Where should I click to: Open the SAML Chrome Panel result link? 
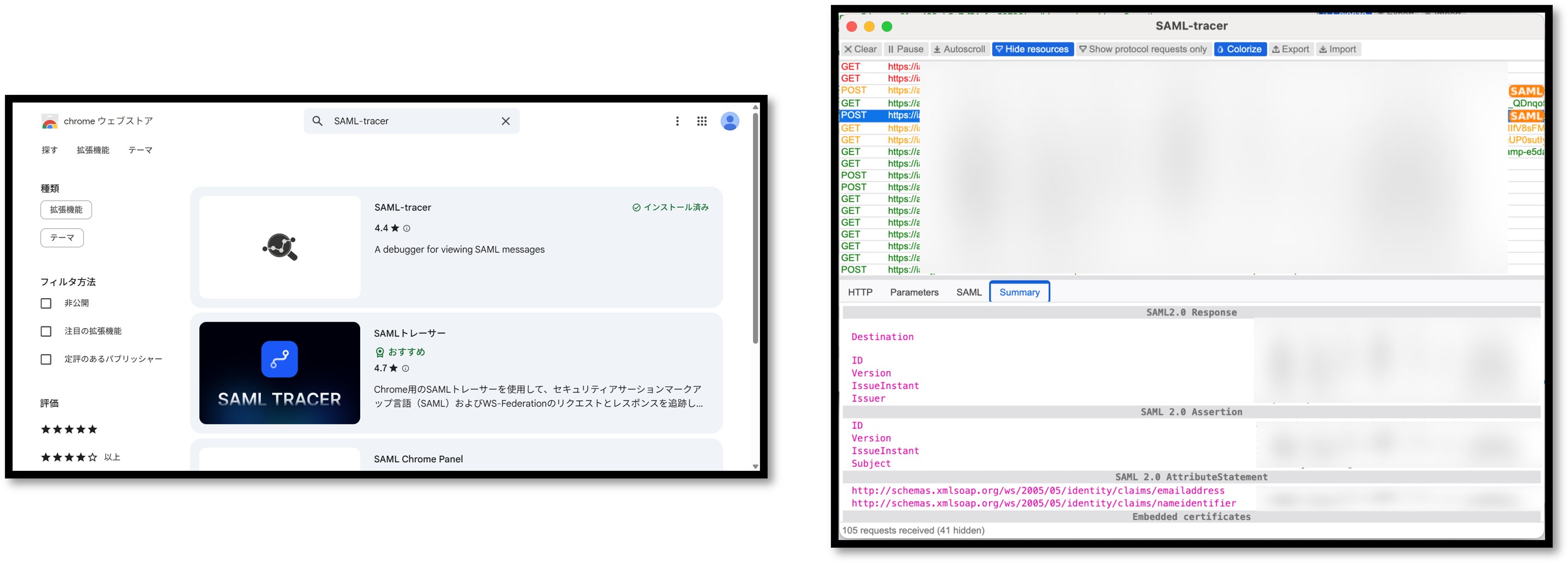click(418, 459)
